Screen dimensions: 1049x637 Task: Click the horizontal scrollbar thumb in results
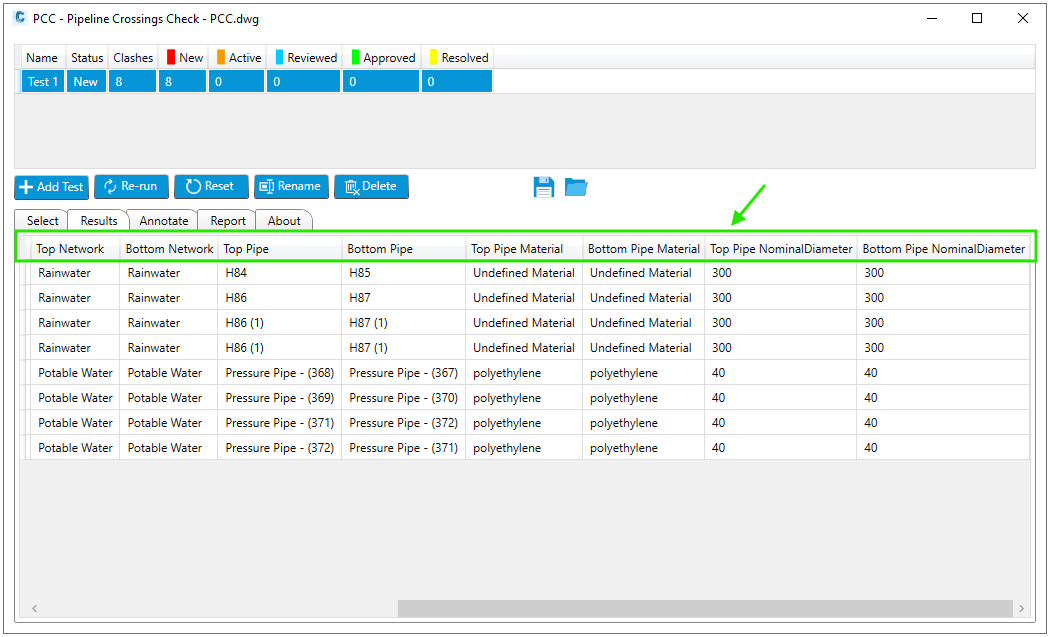coord(705,608)
